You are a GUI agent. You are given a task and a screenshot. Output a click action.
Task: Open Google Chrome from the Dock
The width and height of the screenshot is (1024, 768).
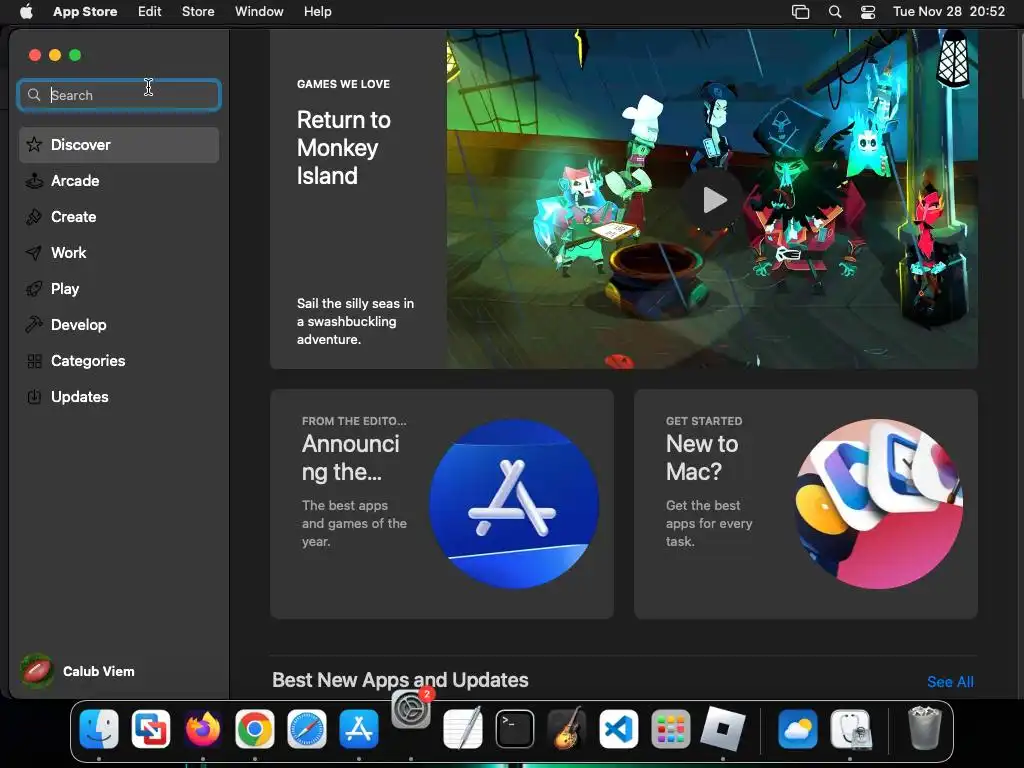point(255,729)
